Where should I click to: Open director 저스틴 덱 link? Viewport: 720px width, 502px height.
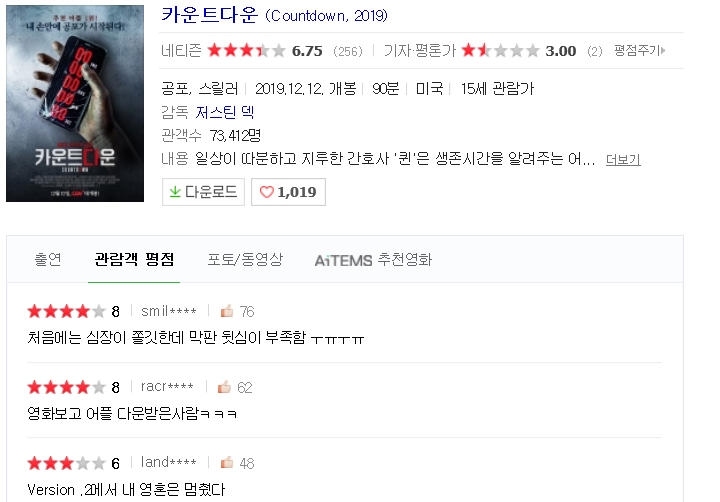225,112
